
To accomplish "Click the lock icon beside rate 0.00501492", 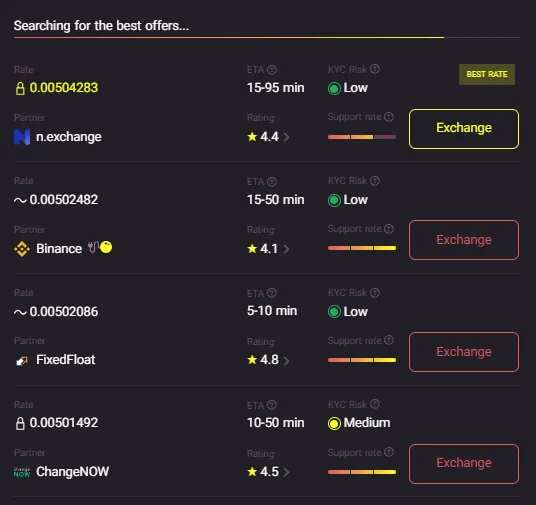I will (x=20, y=423).
